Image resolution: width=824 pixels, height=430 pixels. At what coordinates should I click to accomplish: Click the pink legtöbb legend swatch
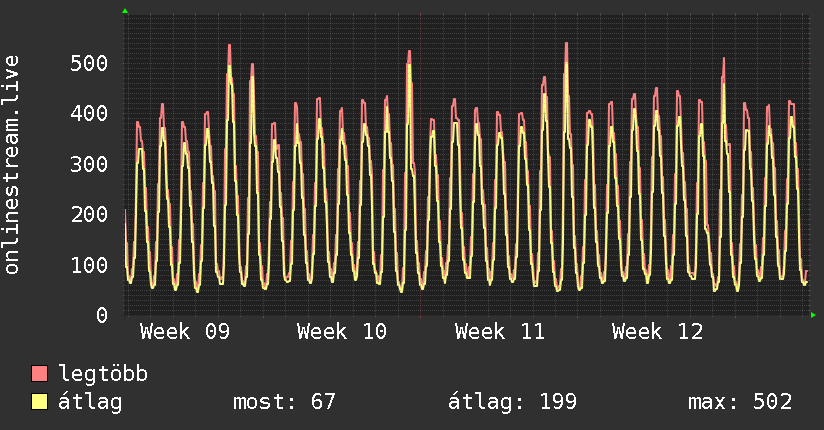click(x=39, y=373)
